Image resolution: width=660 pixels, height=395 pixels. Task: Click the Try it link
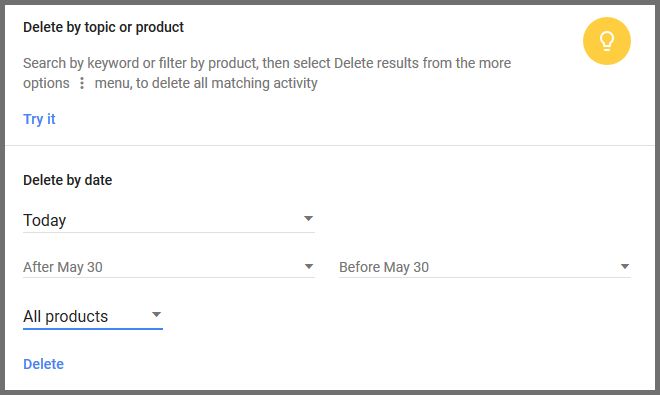(x=39, y=119)
